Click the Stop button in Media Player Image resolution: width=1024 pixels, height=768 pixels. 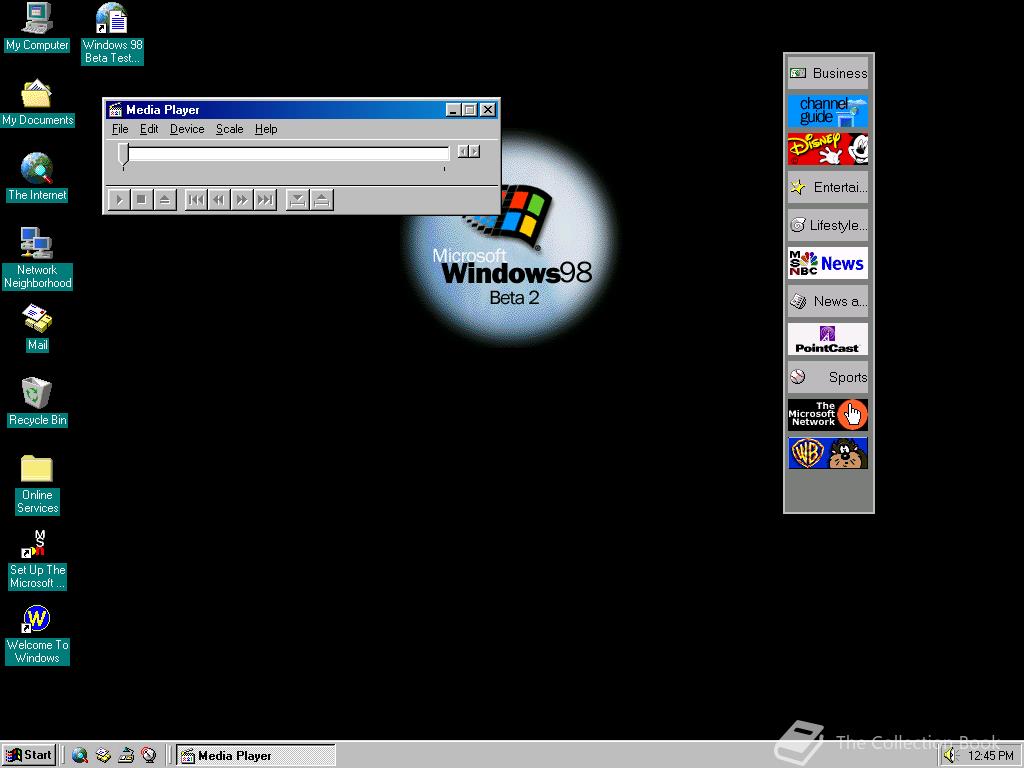coord(142,200)
